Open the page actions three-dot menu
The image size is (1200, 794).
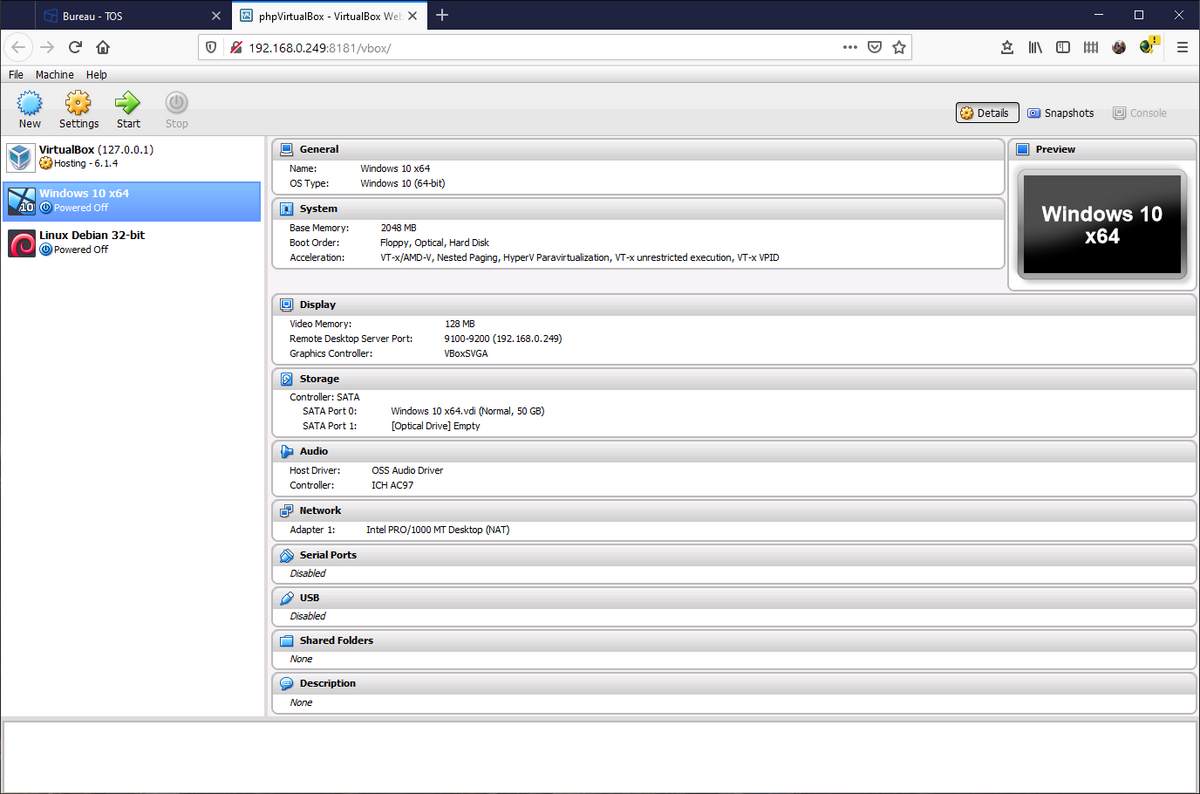click(849, 47)
